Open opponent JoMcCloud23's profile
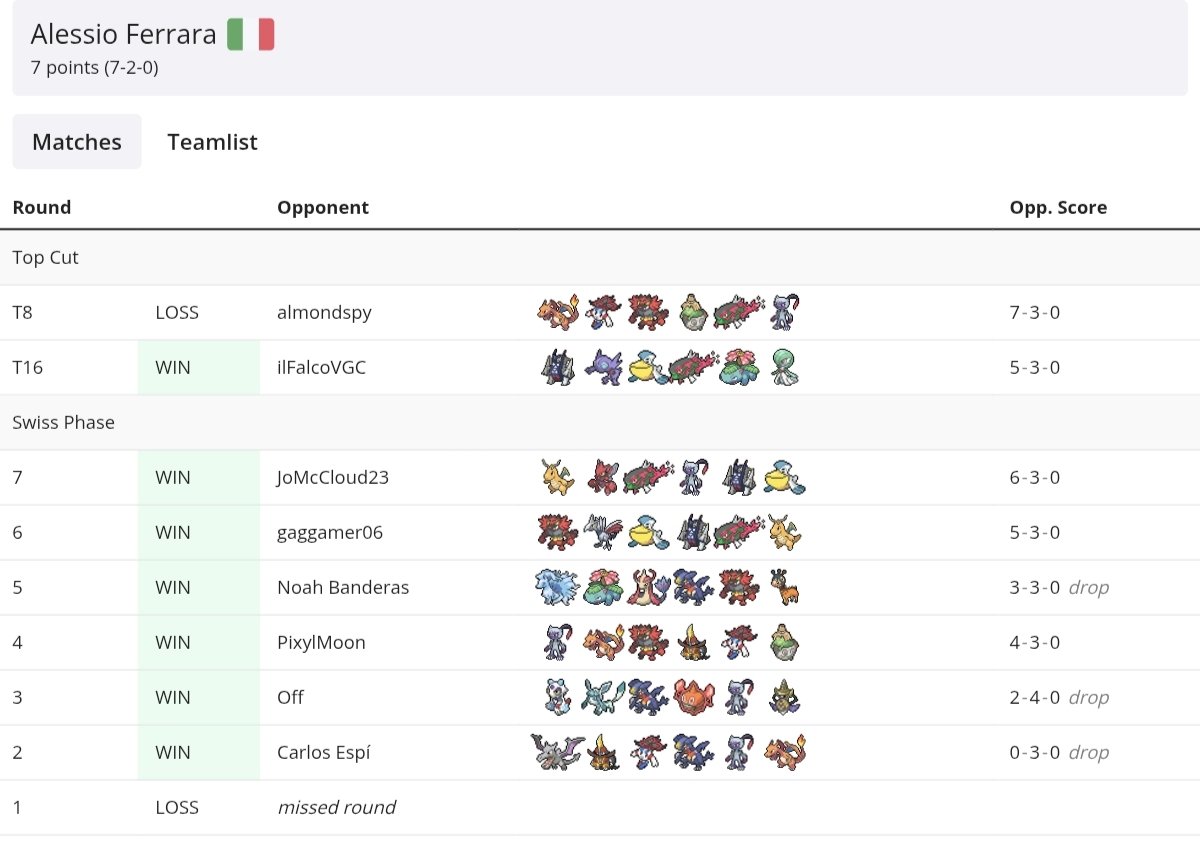This screenshot has width=1200, height=842. click(333, 478)
